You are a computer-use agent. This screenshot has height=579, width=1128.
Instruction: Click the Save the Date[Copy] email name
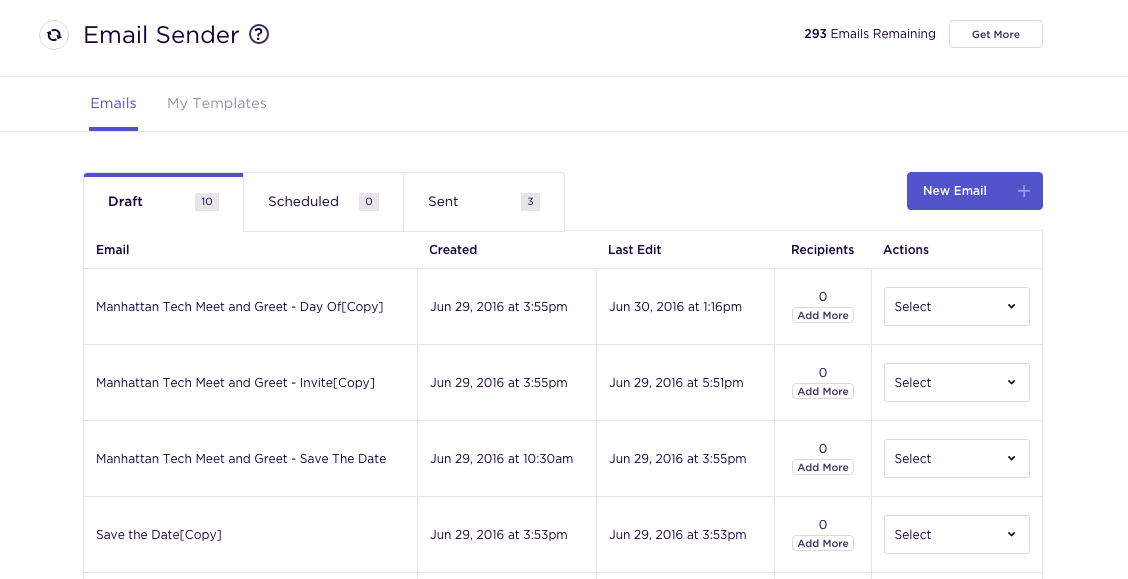pyautogui.click(x=159, y=535)
